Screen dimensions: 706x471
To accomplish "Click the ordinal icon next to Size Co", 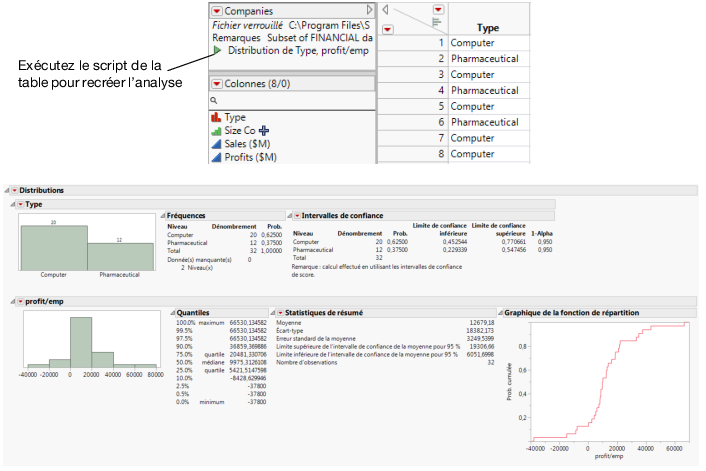I will coord(216,131).
